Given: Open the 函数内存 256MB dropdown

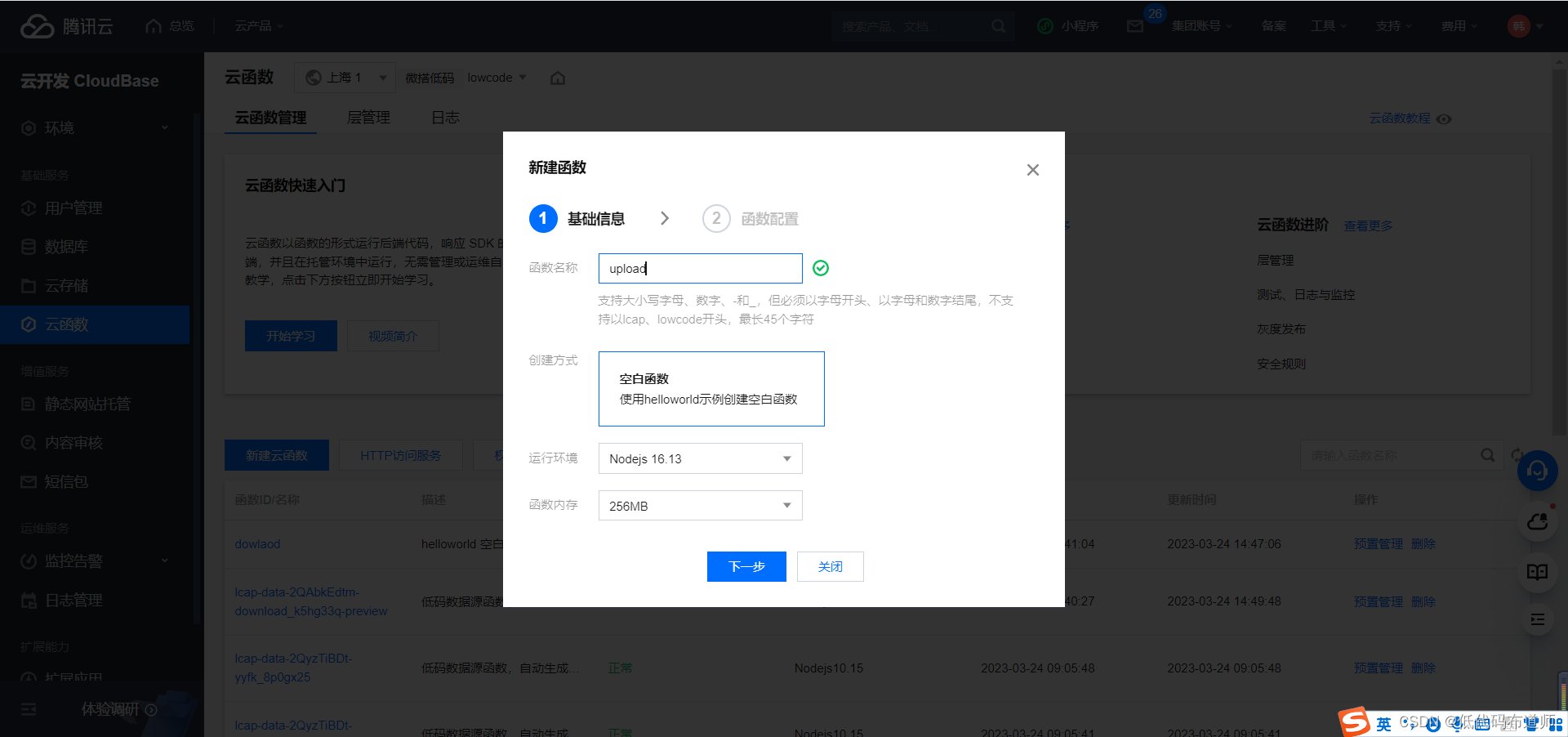Looking at the screenshot, I should pyautogui.click(x=700, y=506).
